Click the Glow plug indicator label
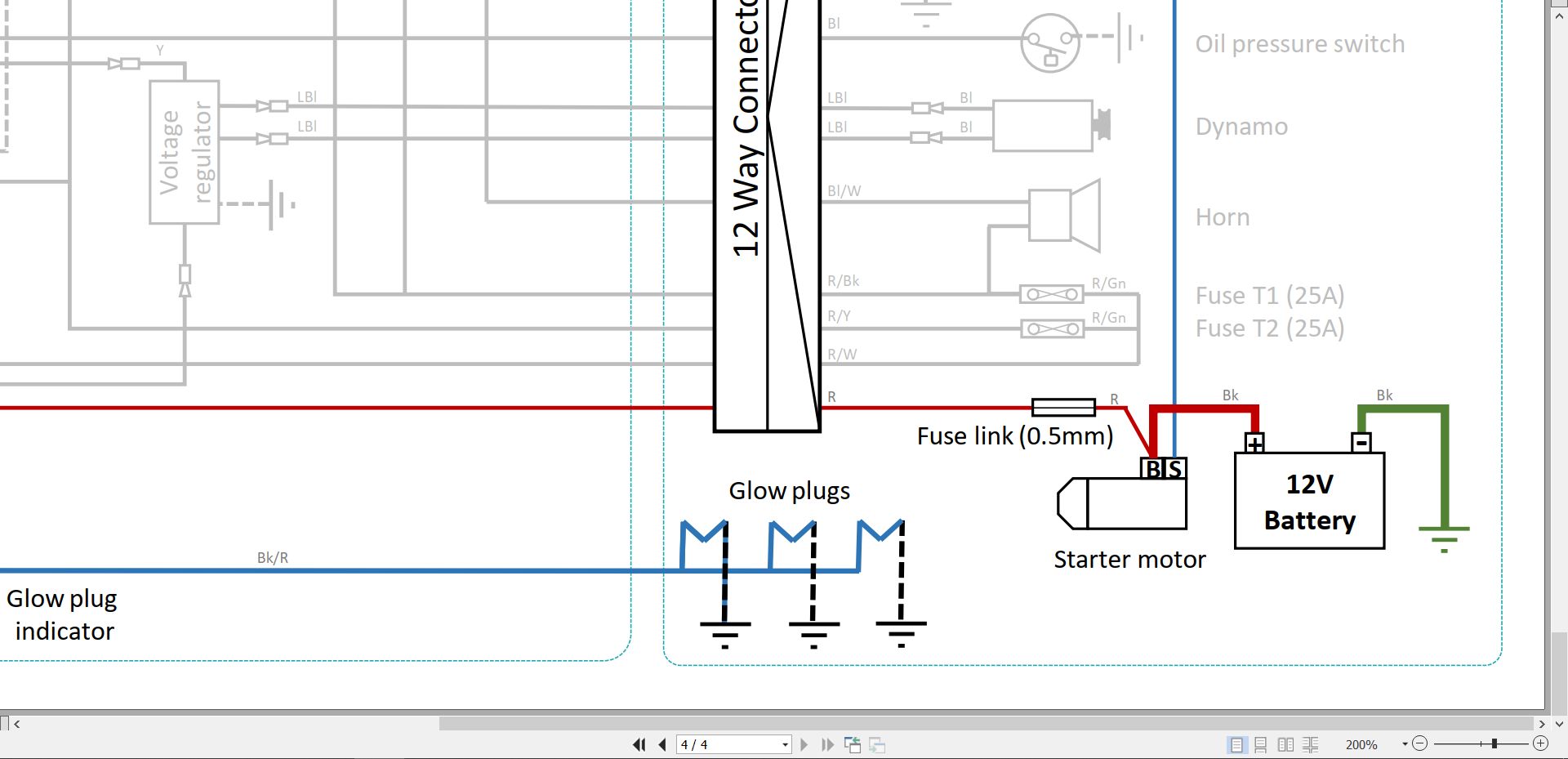Screen dimensions: 1568x759 pos(62,615)
